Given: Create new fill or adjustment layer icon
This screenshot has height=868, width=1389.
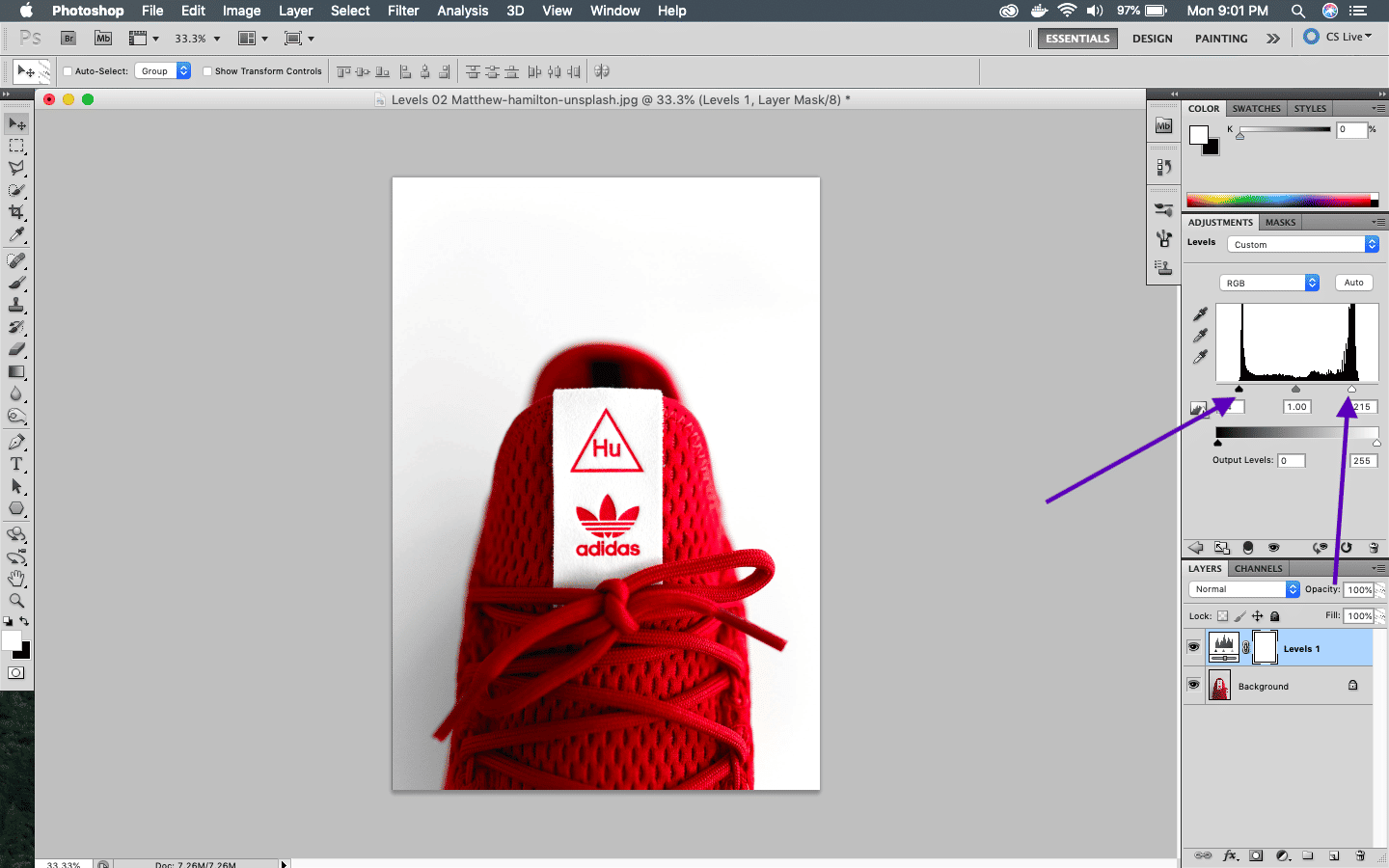Looking at the screenshot, I should [1282, 855].
